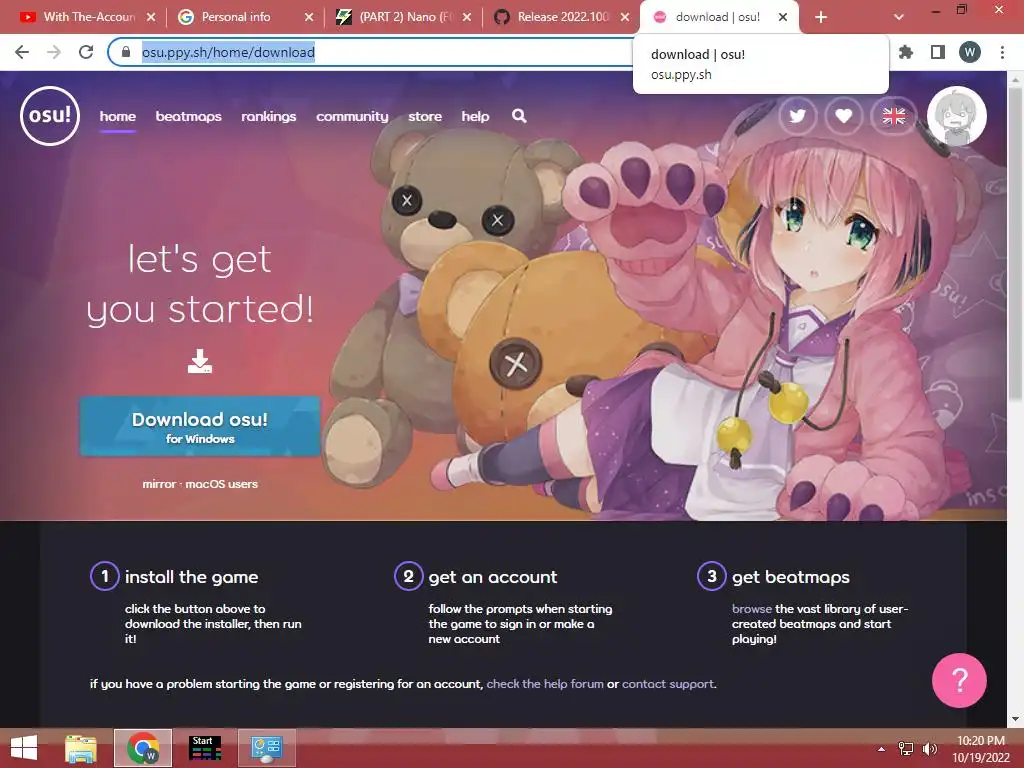Close the (PART 2) Nano tab
Viewport: 1024px width, 768px height.
click(467, 17)
